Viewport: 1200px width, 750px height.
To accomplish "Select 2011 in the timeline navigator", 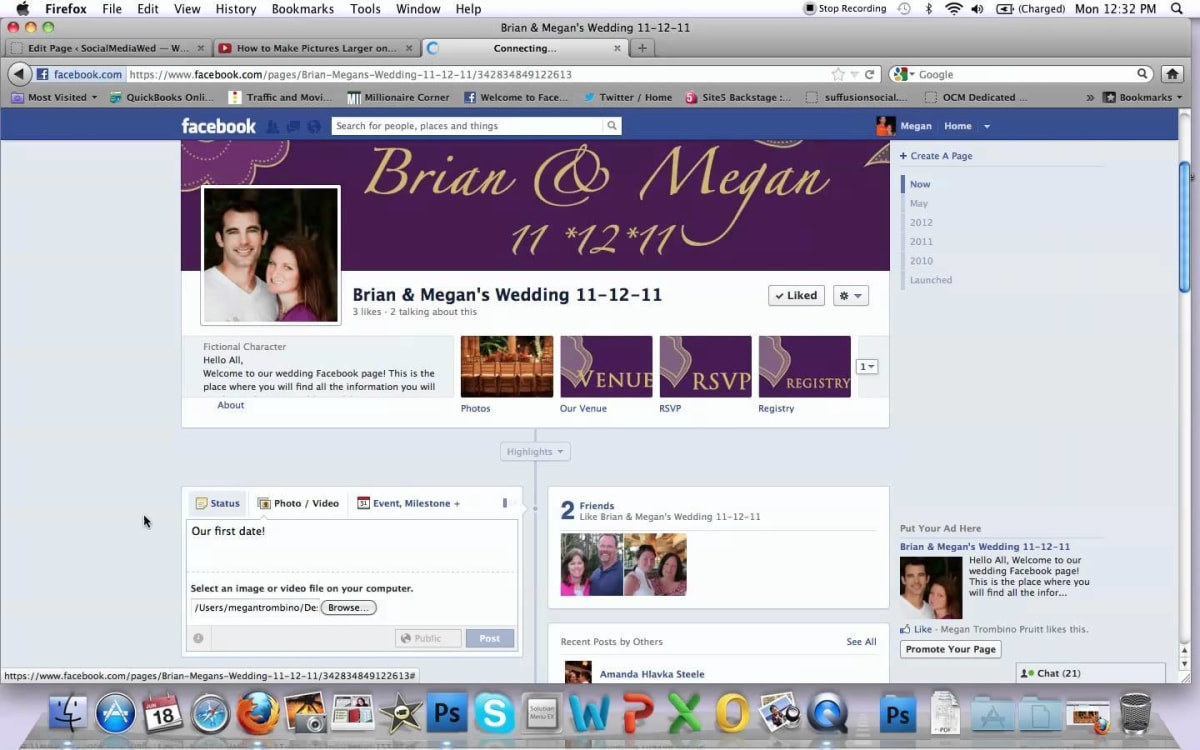I will [x=921, y=242].
